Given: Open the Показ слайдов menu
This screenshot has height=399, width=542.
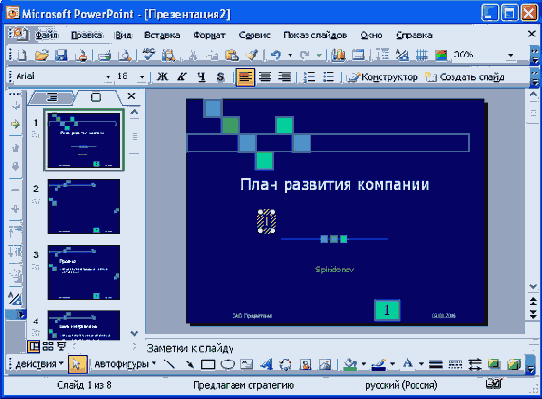Looking at the screenshot, I should [315, 35].
